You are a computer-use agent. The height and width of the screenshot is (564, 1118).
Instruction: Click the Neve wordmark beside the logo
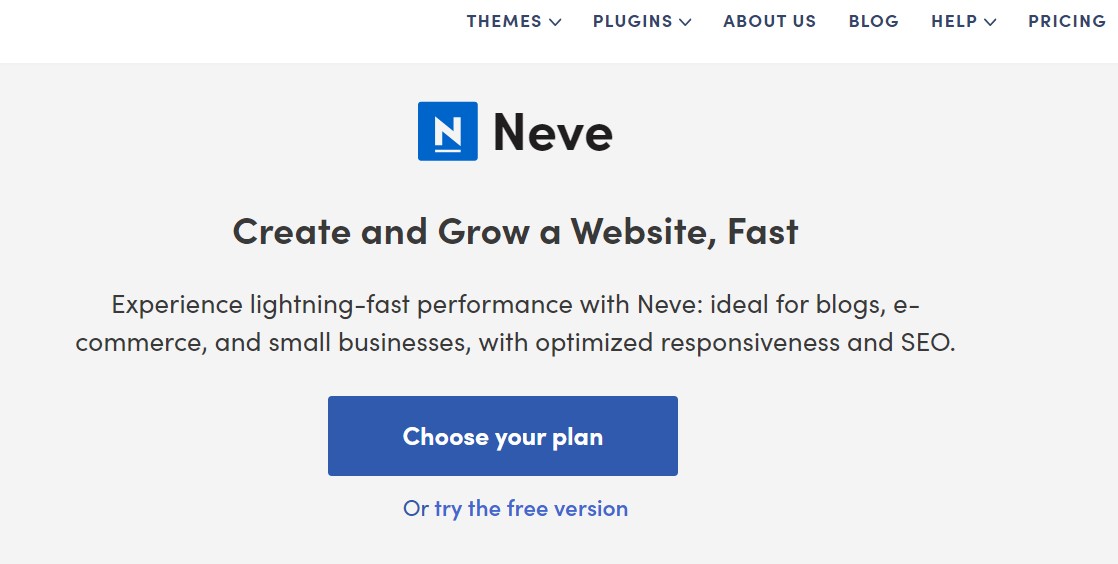(x=553, y=132)
